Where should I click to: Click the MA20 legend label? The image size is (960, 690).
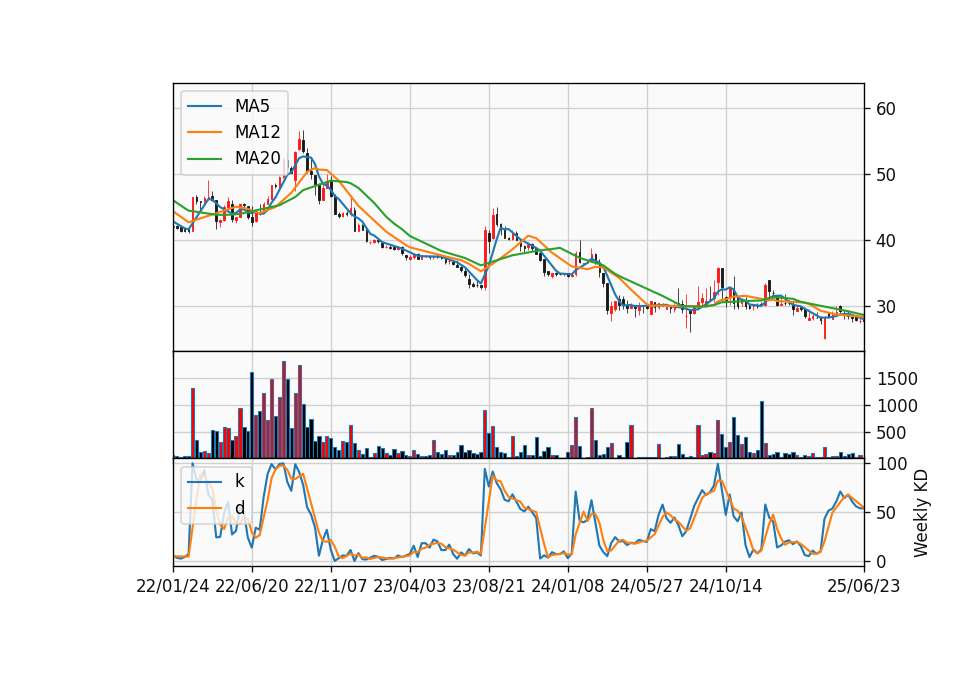pyautogui.click(x=257, y=158)
